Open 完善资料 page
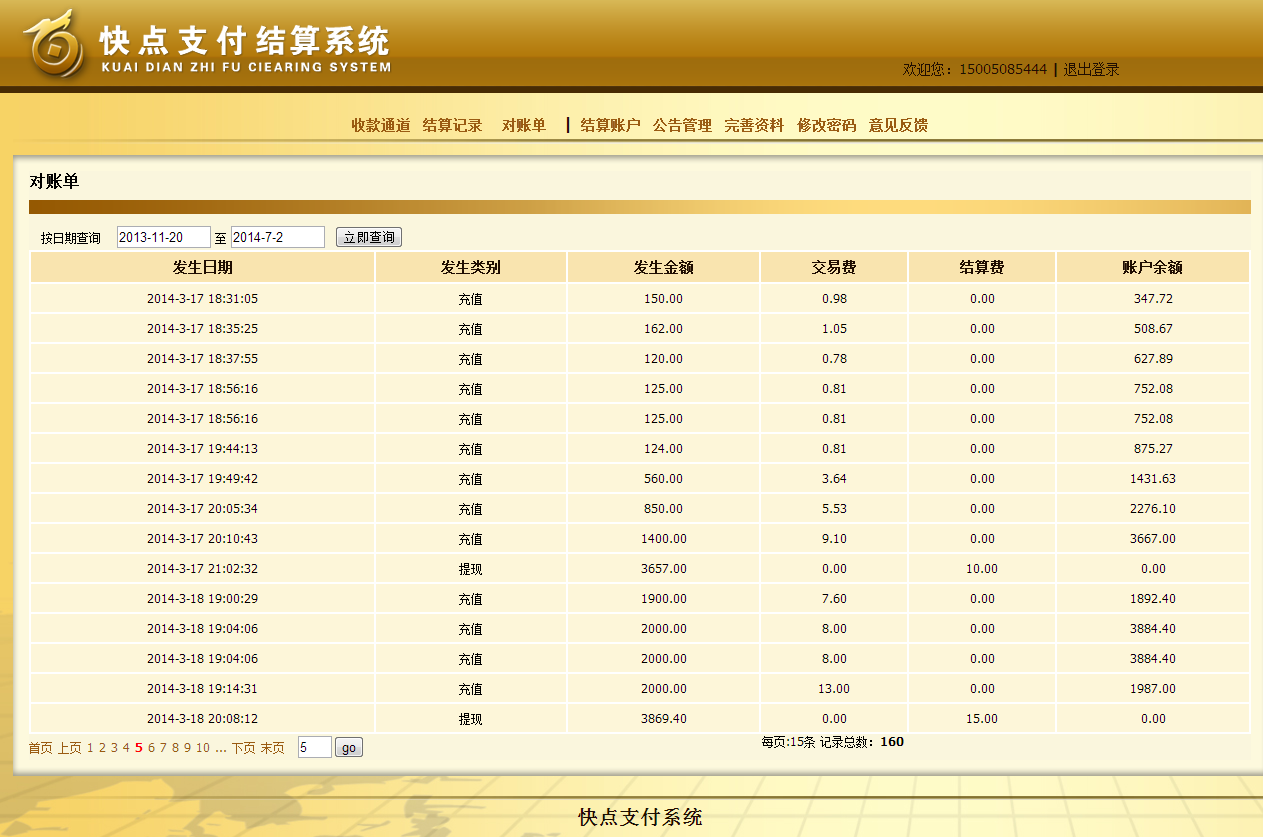The width and height of the screenshot is (1263, 837). pyautogui.click(x=754, y=125)
